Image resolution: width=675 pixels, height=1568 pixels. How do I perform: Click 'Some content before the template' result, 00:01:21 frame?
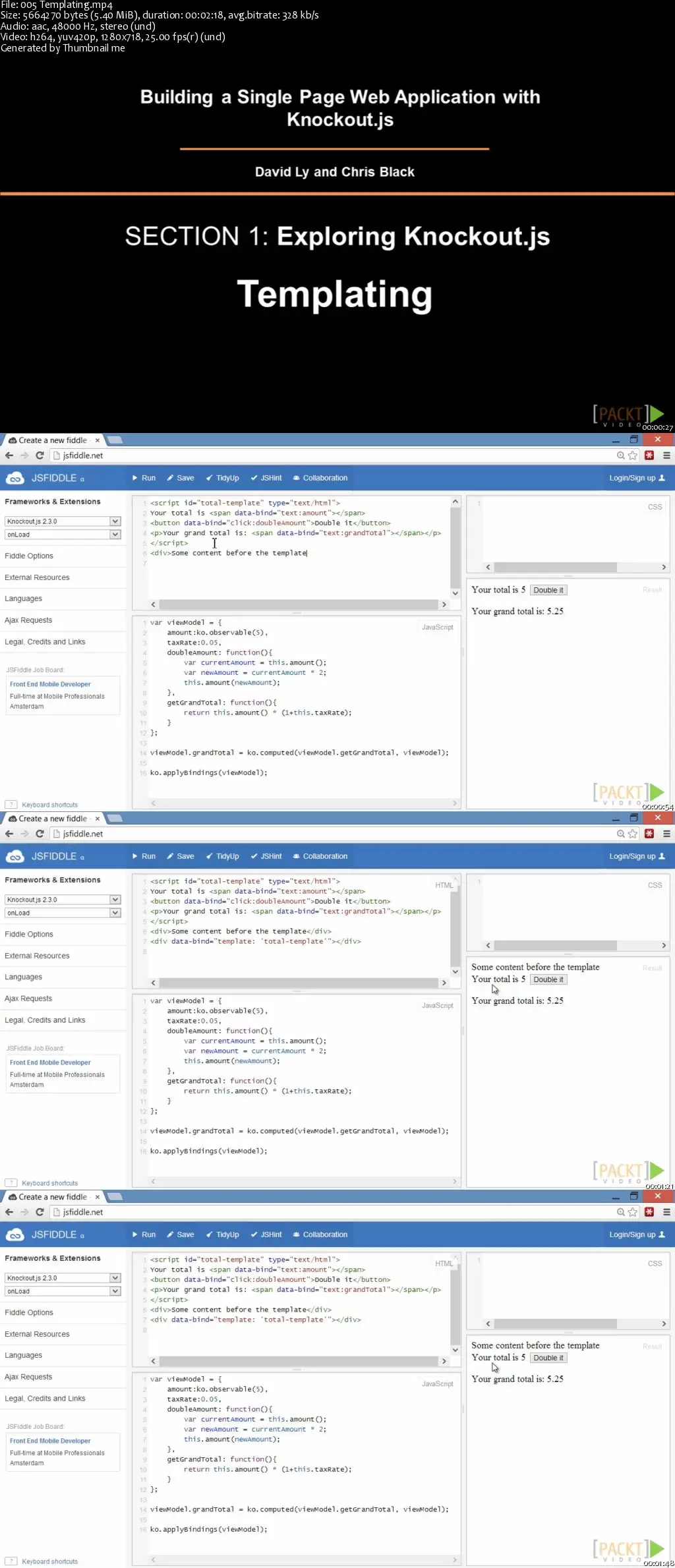[x=535, y=967]
